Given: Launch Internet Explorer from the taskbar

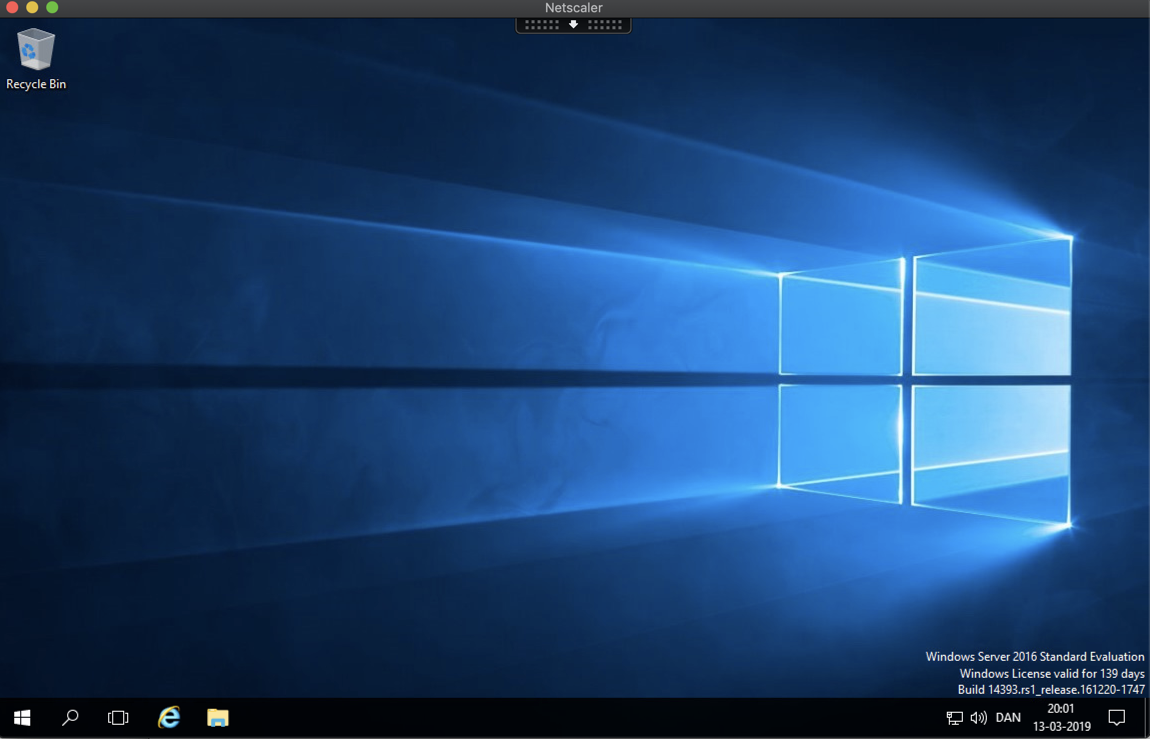Looking at the screenshot, I should (169, 718).
